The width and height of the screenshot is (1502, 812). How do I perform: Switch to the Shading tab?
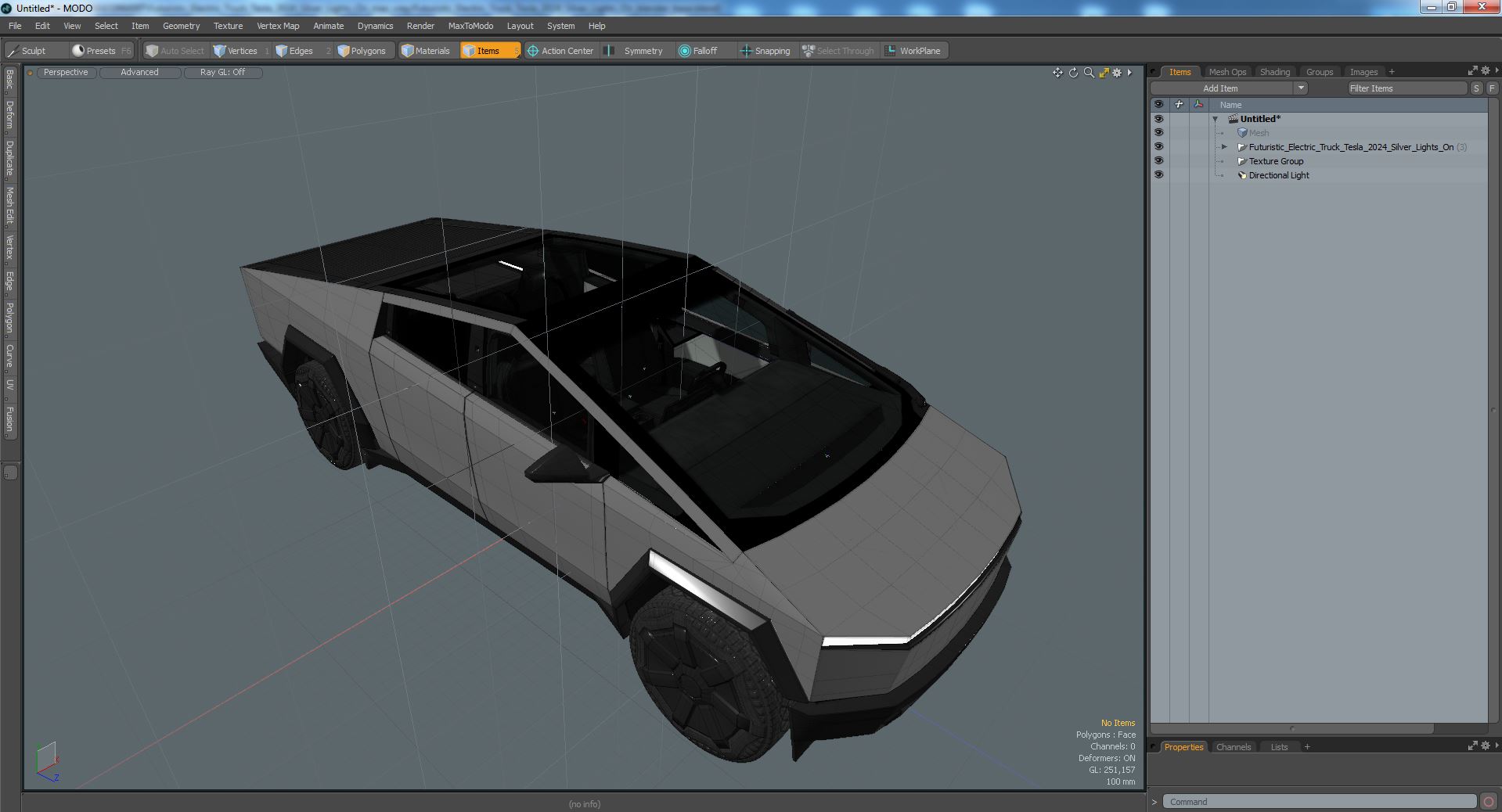click(x=1274, y=72)
